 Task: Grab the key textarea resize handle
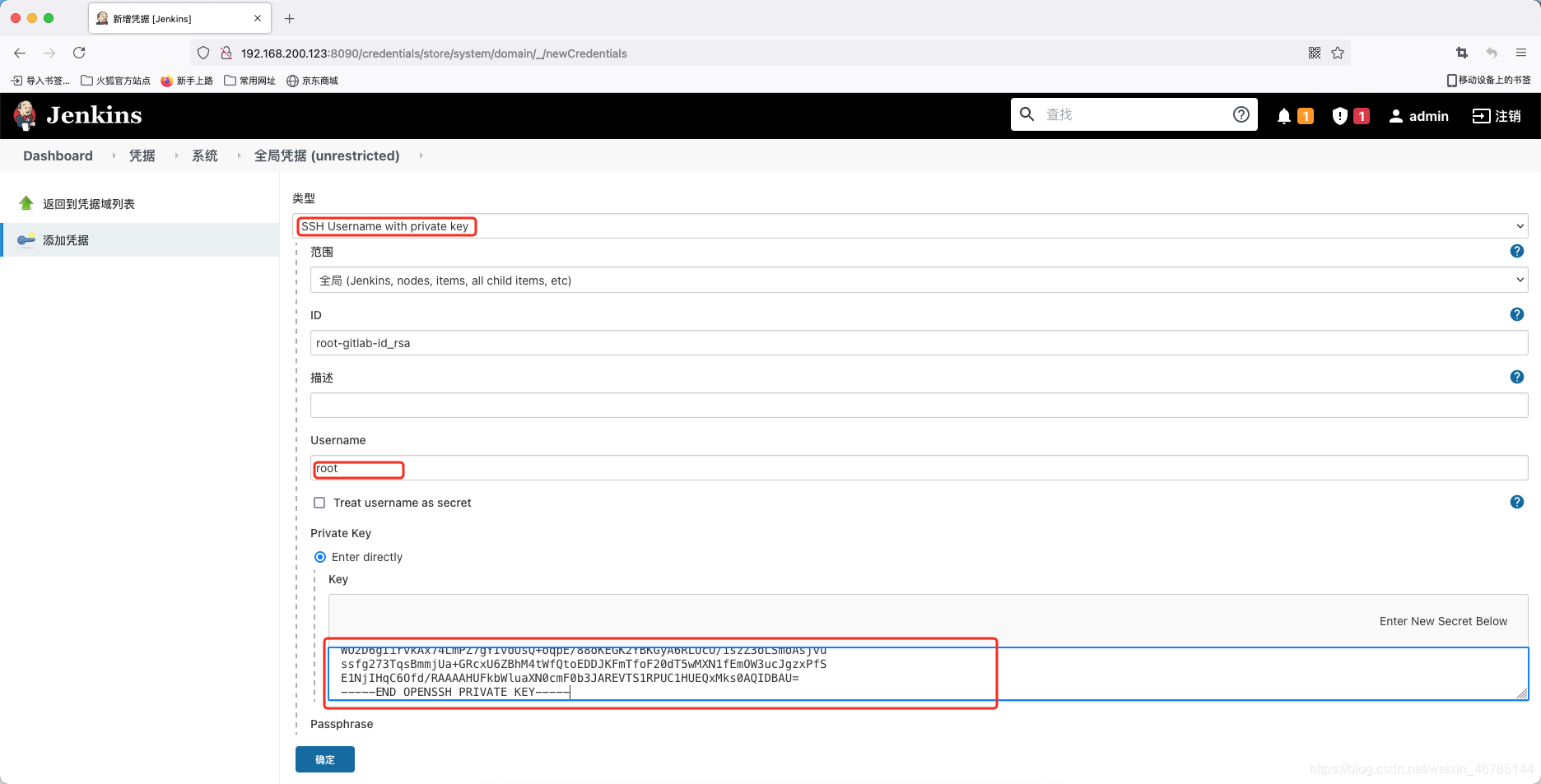click(x=1522, y=694)
